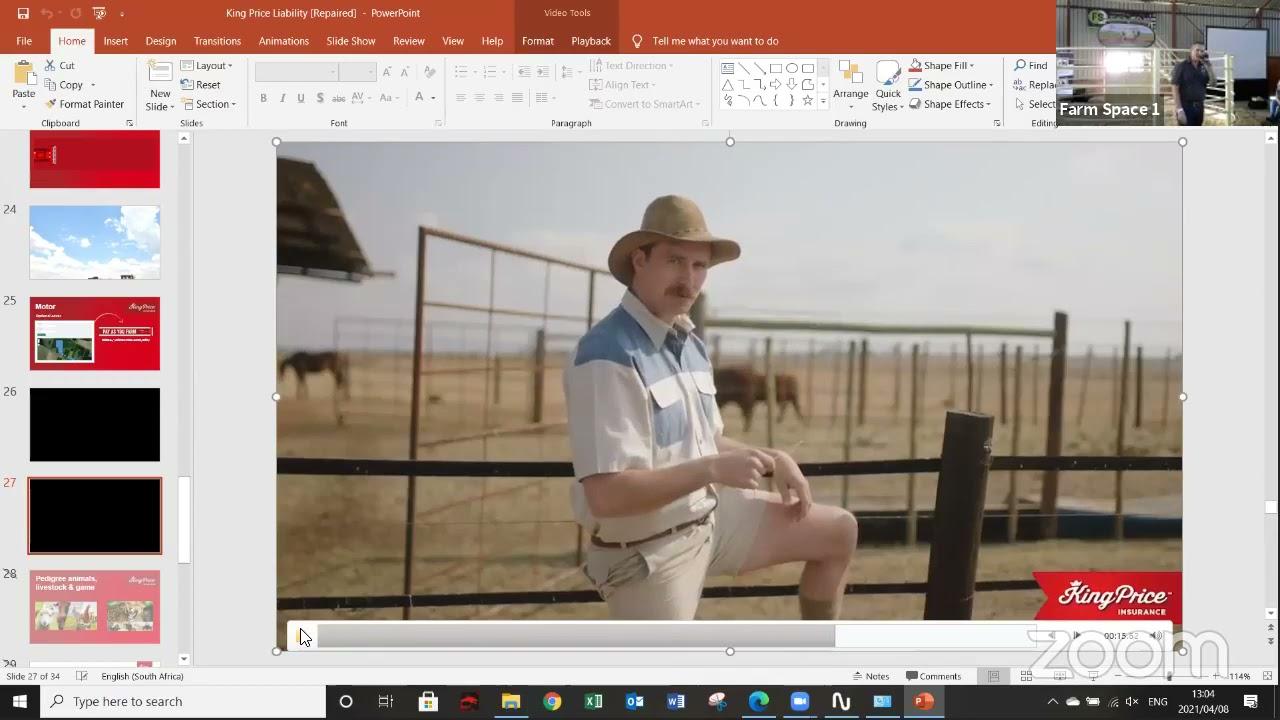Image resolution: width=1280 pixels, height=720 pixels.
Task: Toggle the Comments pane
Action: point(933,676)
